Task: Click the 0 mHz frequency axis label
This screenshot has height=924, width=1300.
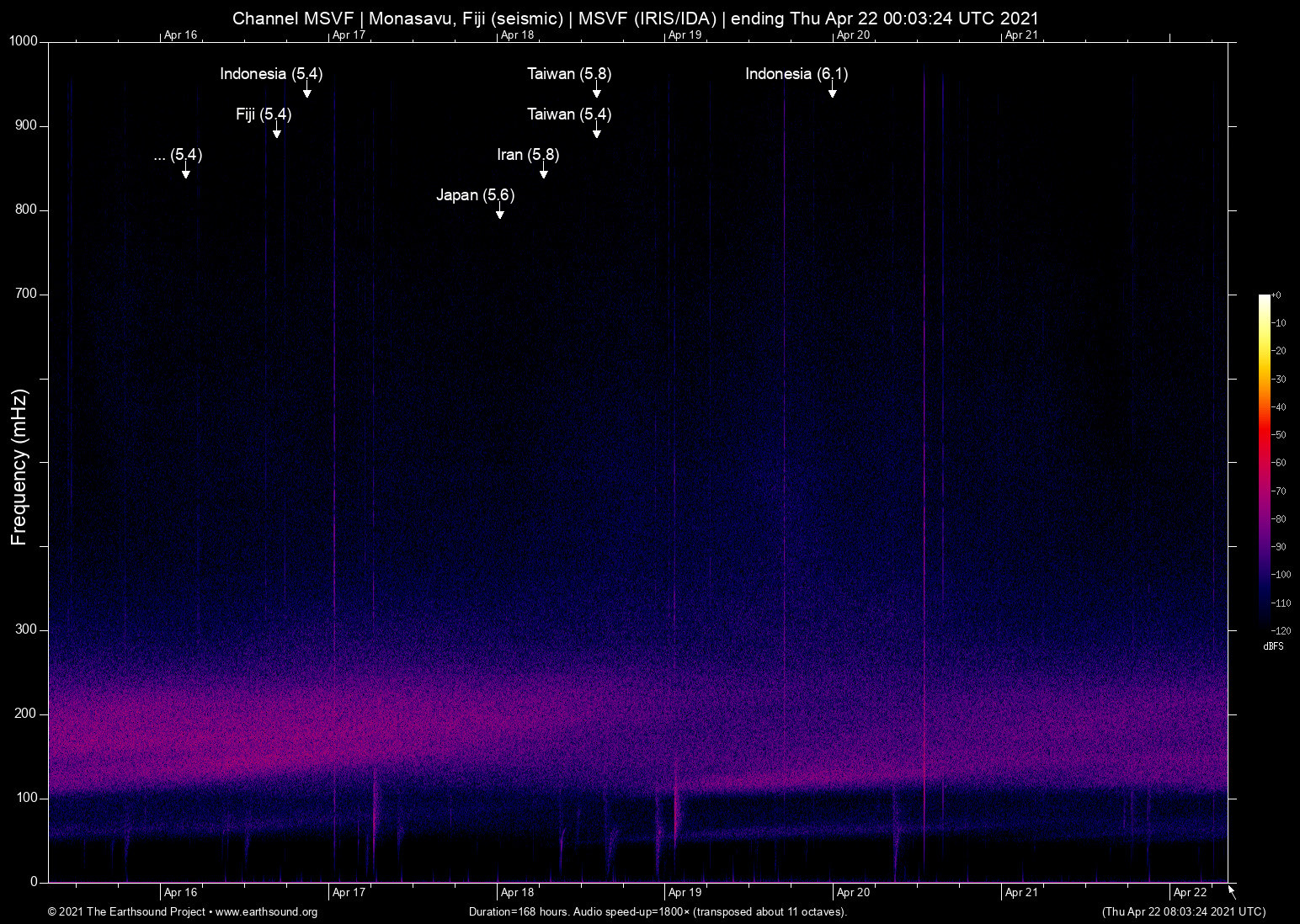Action: [34, 881]
